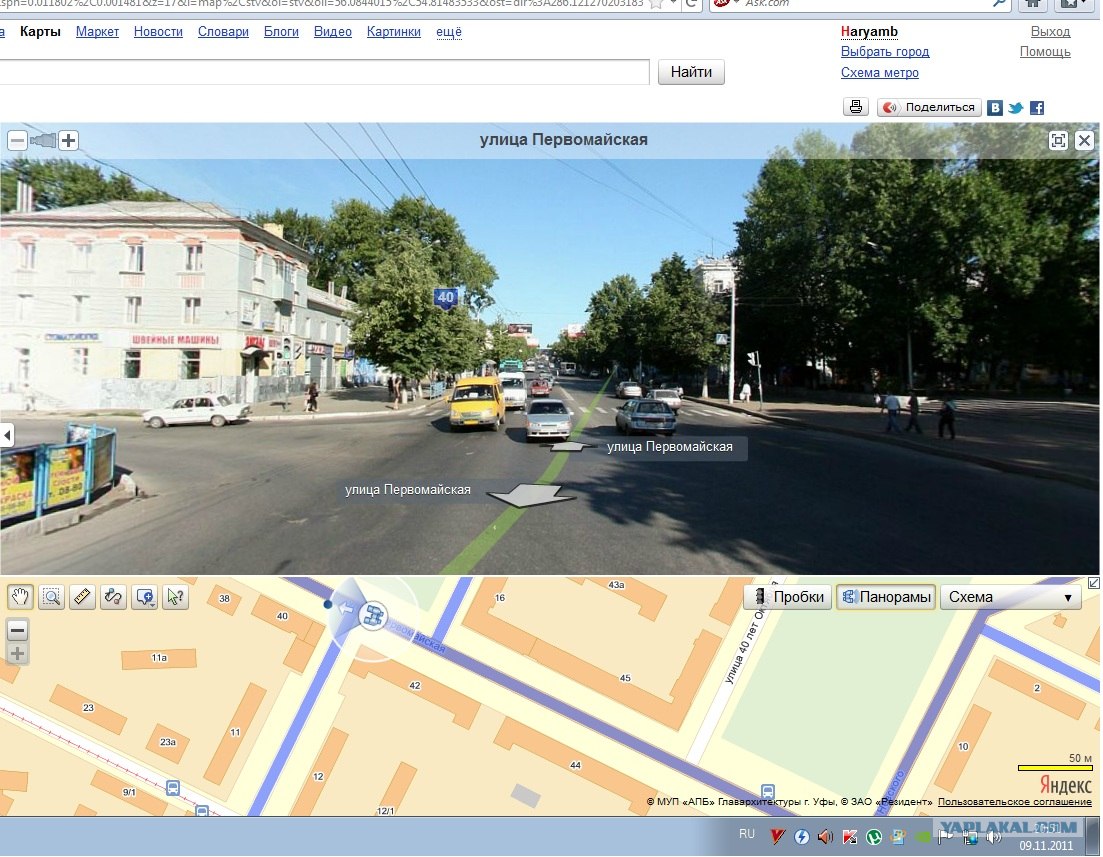Zoom out the panorama view
The height and width of the screenshot is (857, 1103).
pos(18,141)
